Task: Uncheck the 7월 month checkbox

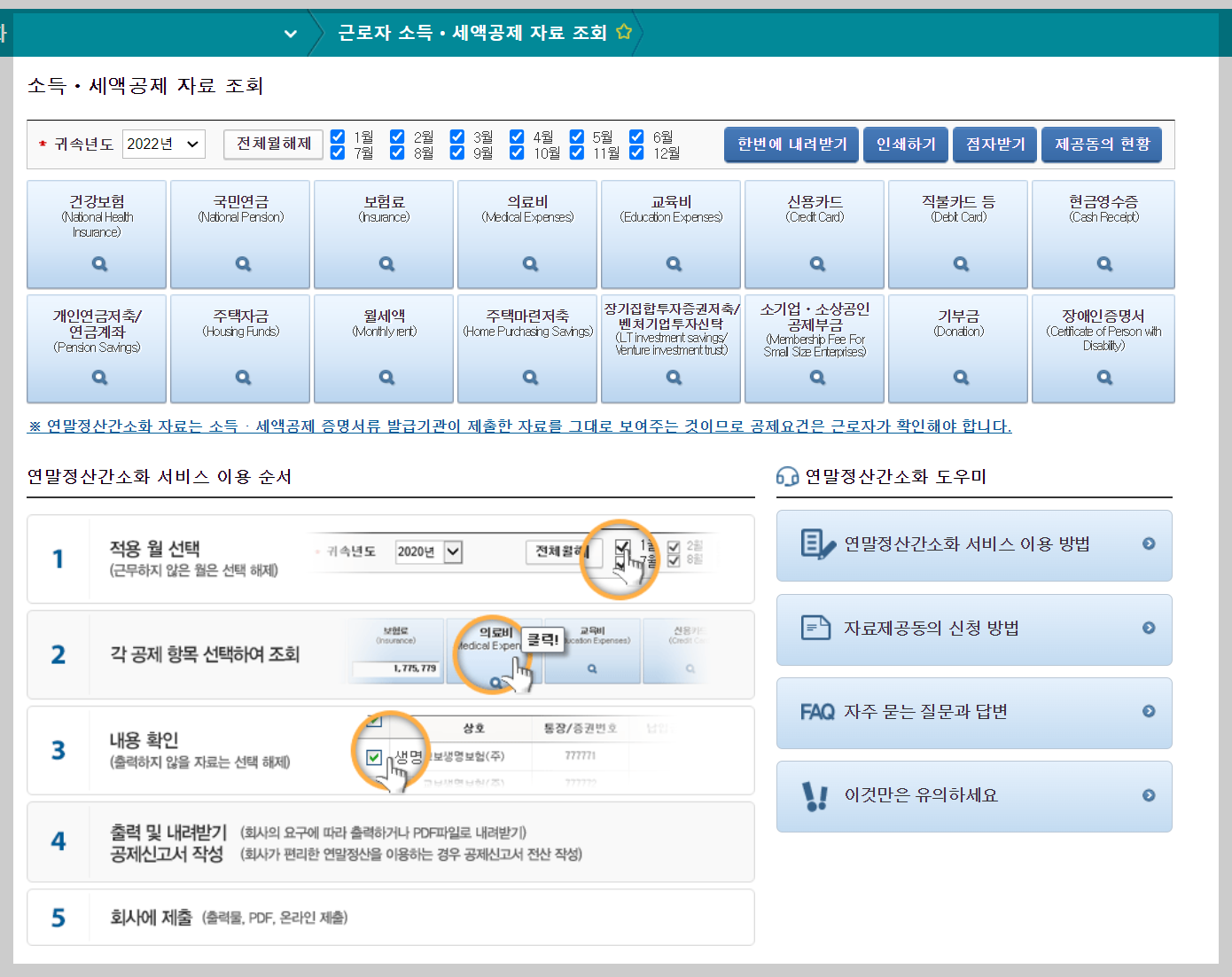Action: tap(338, 152)
